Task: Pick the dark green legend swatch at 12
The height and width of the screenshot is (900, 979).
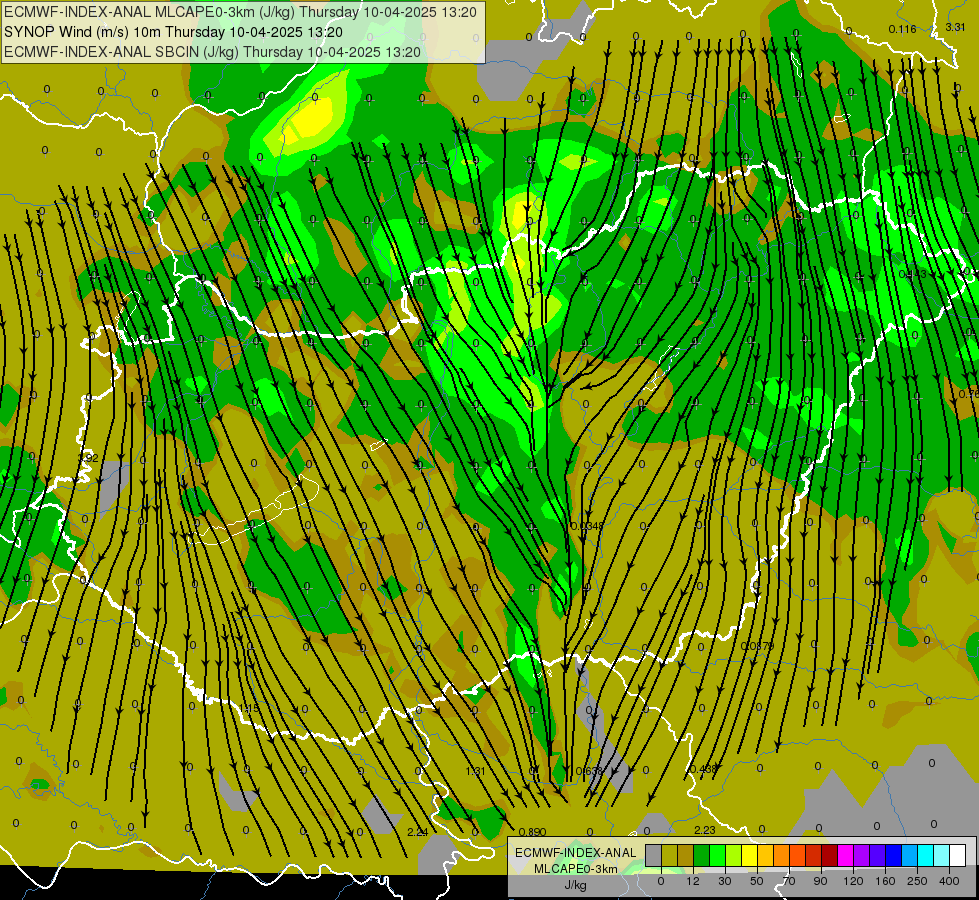Action: coord(702,855)
